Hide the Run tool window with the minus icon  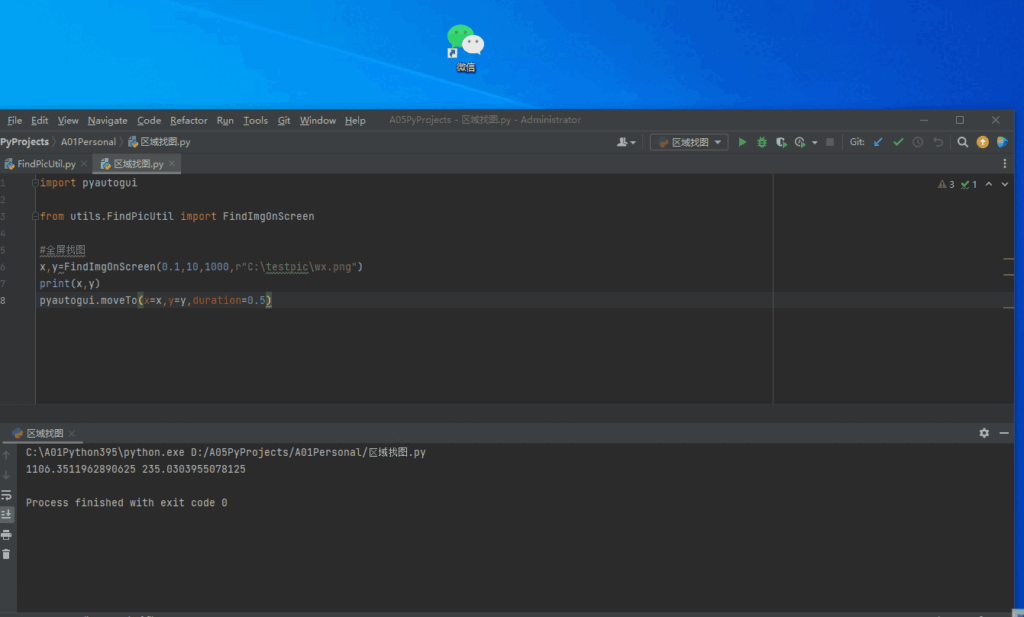tap(1004, 433)
